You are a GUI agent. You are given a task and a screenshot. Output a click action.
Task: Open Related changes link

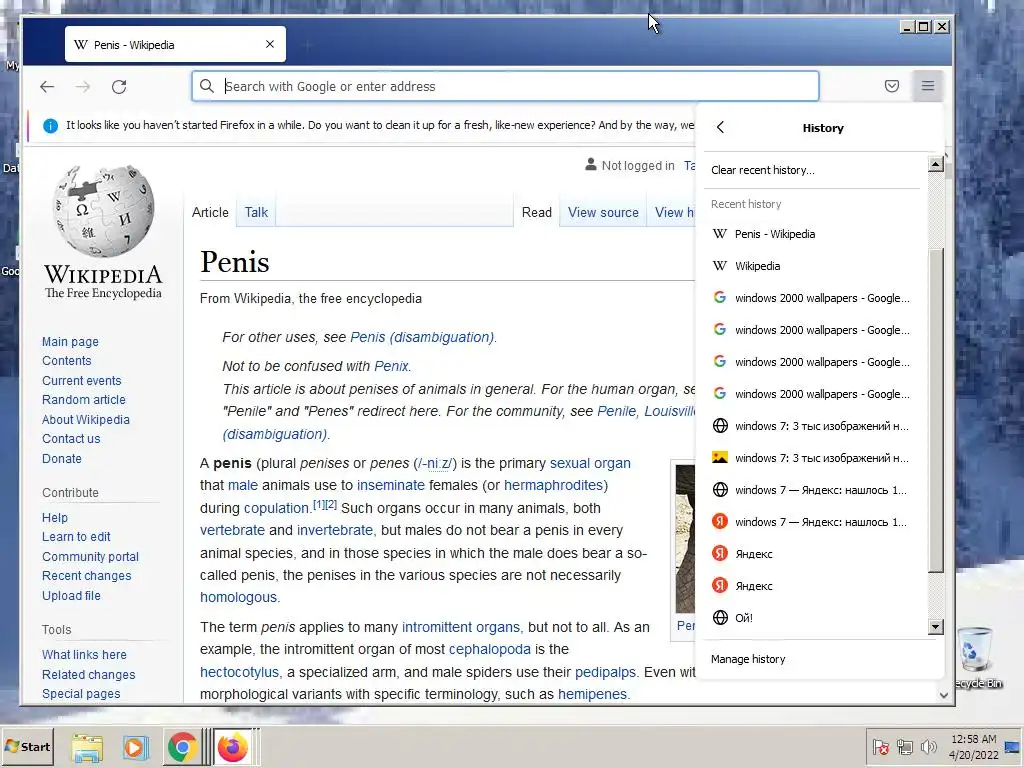(88, 675)
